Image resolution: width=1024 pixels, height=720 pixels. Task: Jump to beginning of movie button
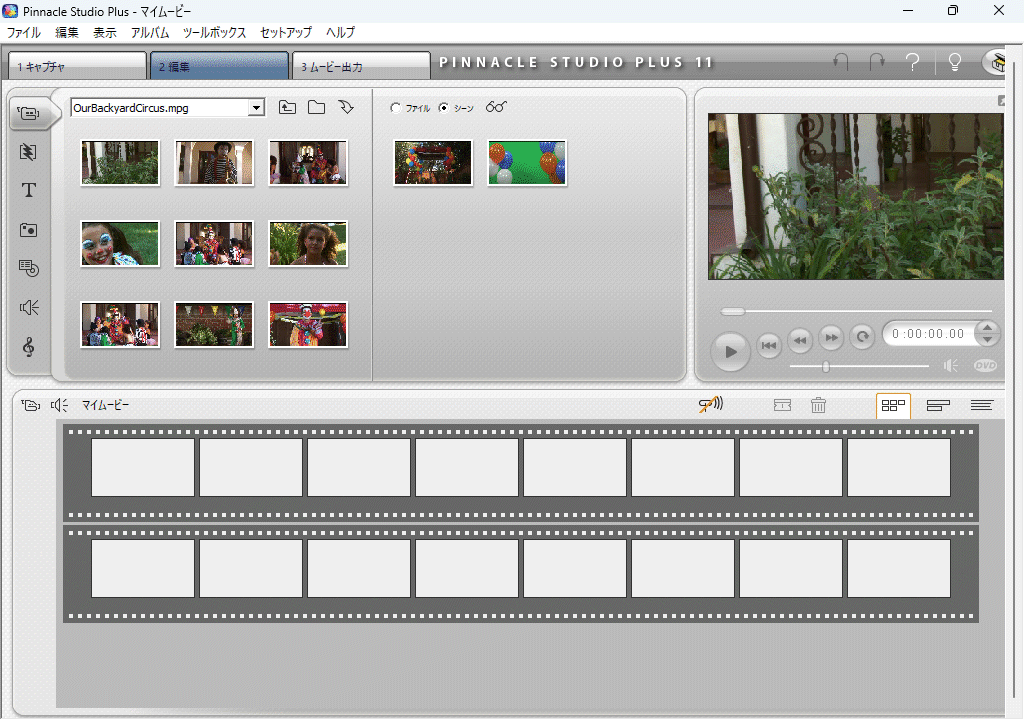tap(769, 345)
